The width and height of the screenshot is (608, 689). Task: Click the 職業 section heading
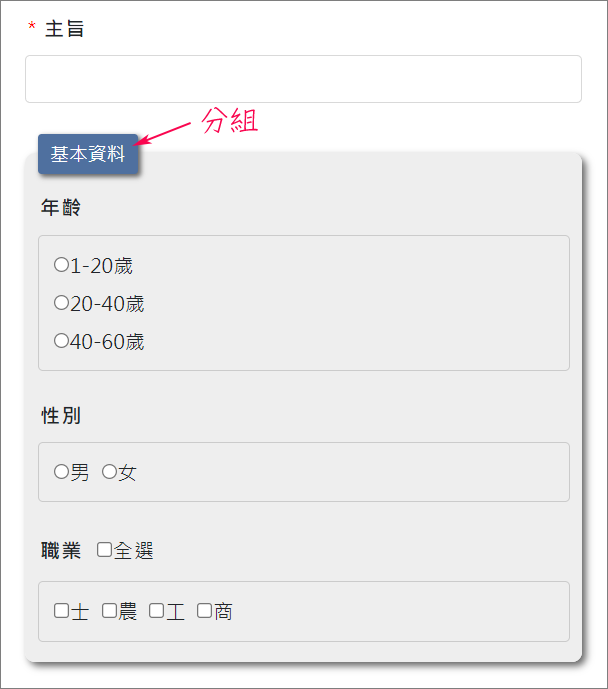61,550
